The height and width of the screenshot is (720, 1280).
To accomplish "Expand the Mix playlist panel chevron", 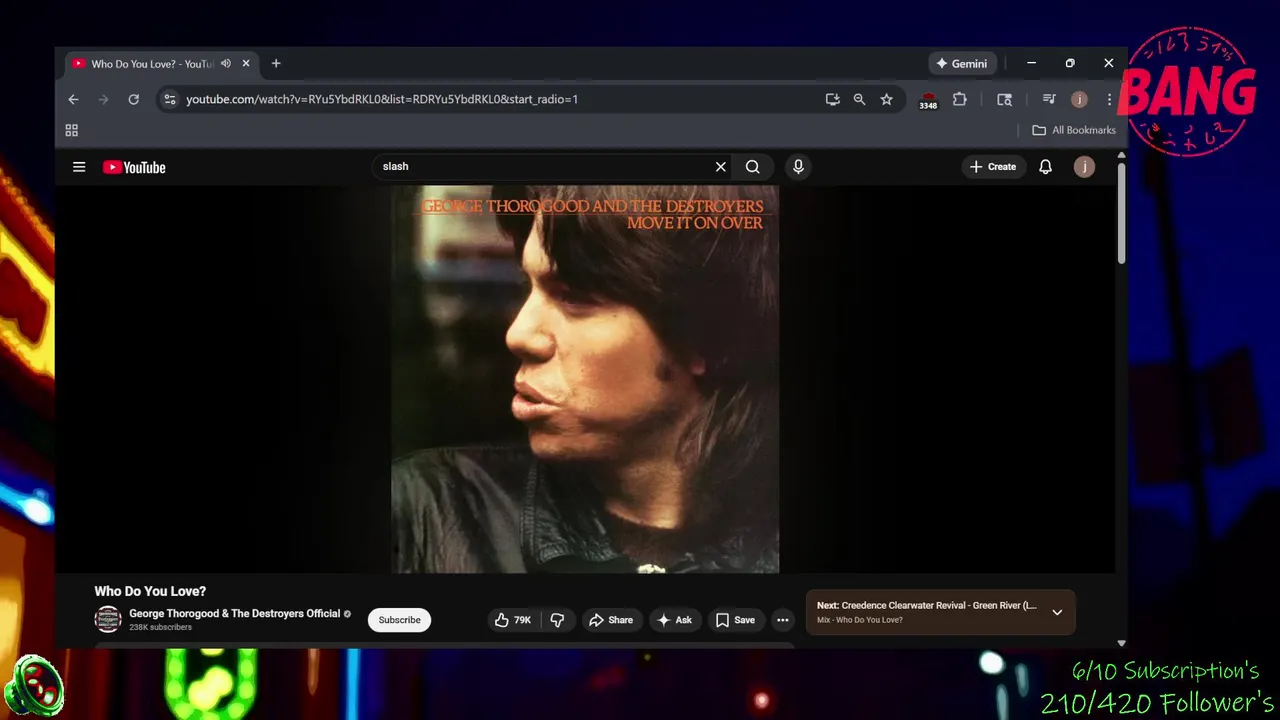I will 1057,612.
